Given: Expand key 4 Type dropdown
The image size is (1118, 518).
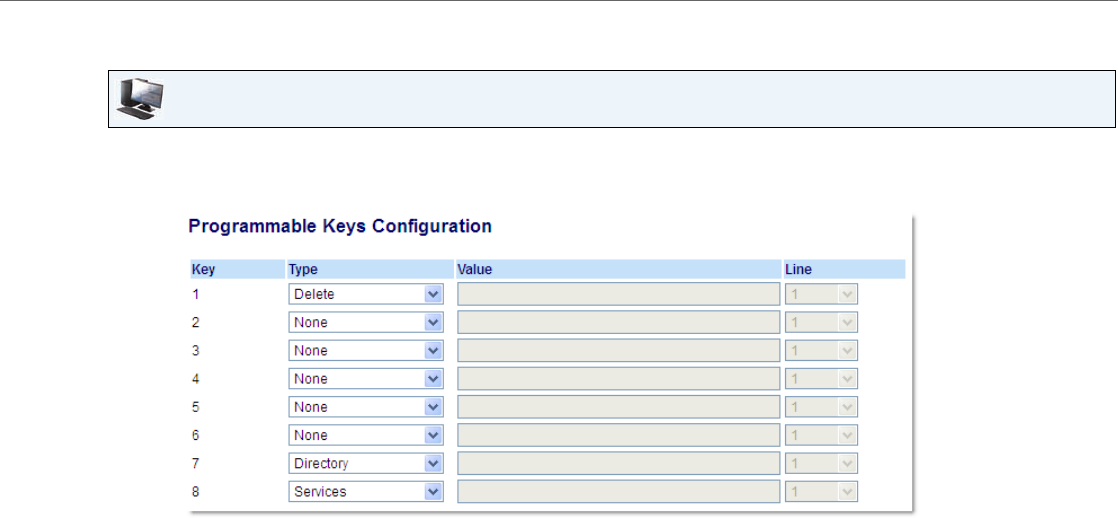Looking at the screenshot, I should pos(366,379).
